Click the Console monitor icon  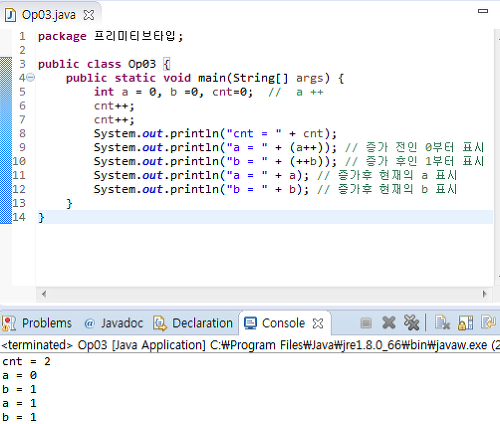[x=250, y=323]
